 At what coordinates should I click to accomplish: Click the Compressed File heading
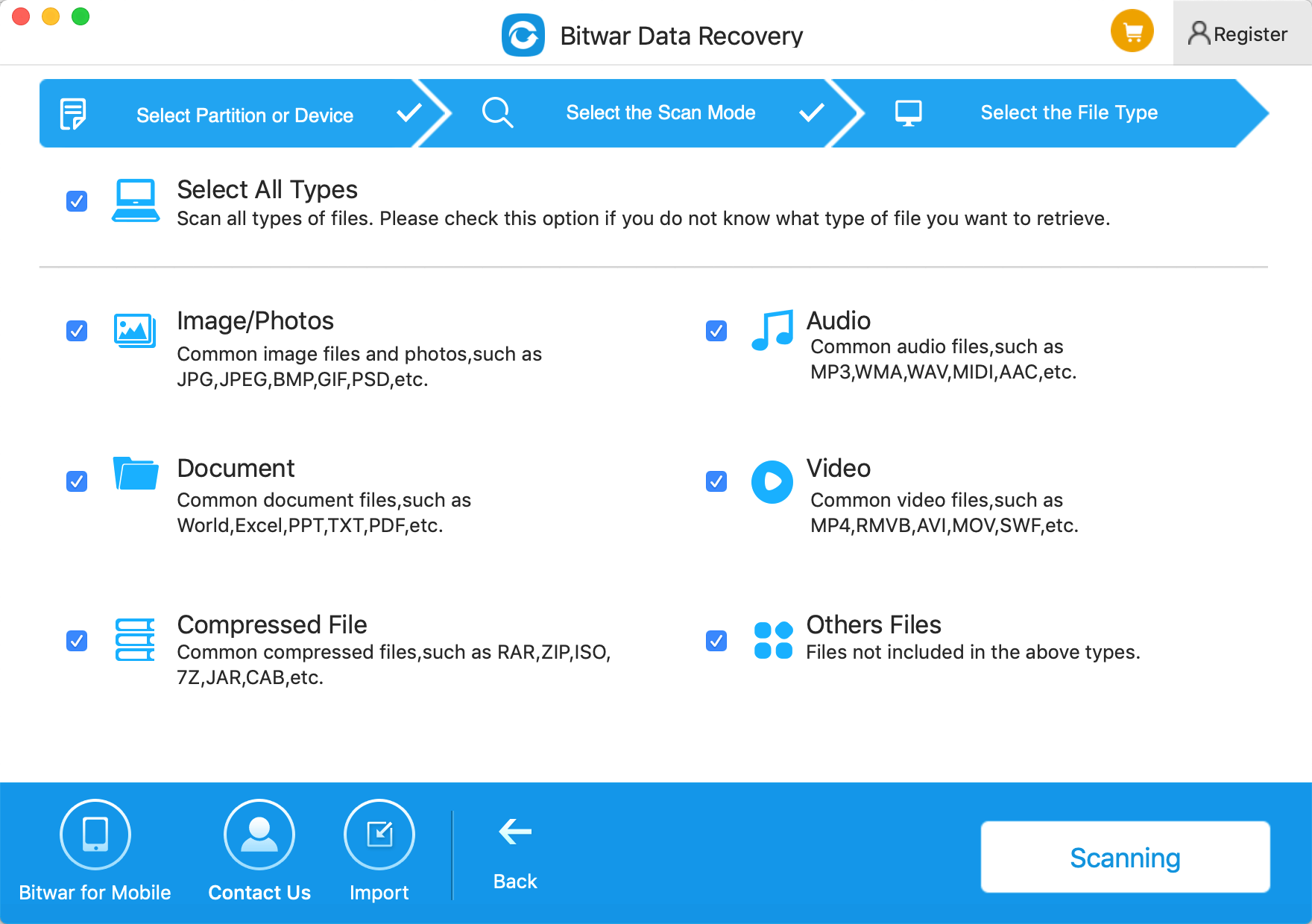coord(272,624)
